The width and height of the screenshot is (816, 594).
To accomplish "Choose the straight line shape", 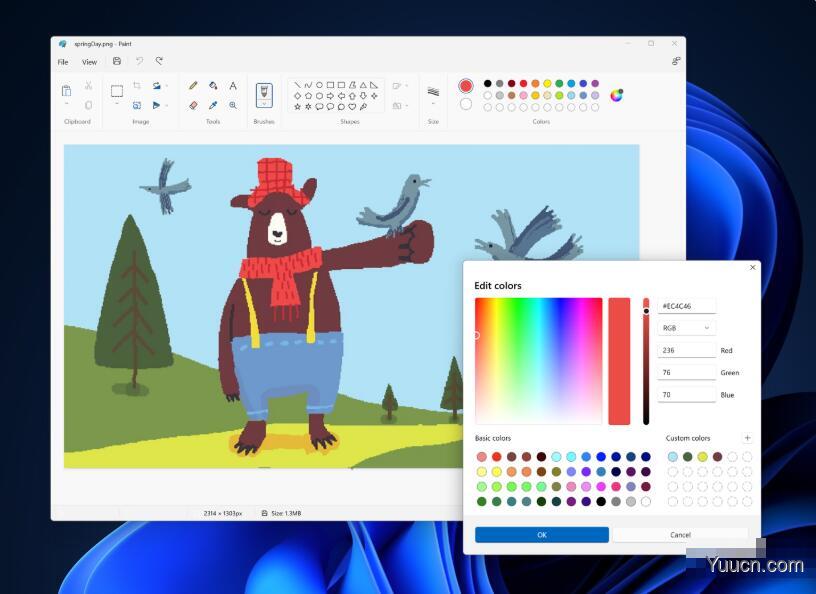I will click(297, 85).
